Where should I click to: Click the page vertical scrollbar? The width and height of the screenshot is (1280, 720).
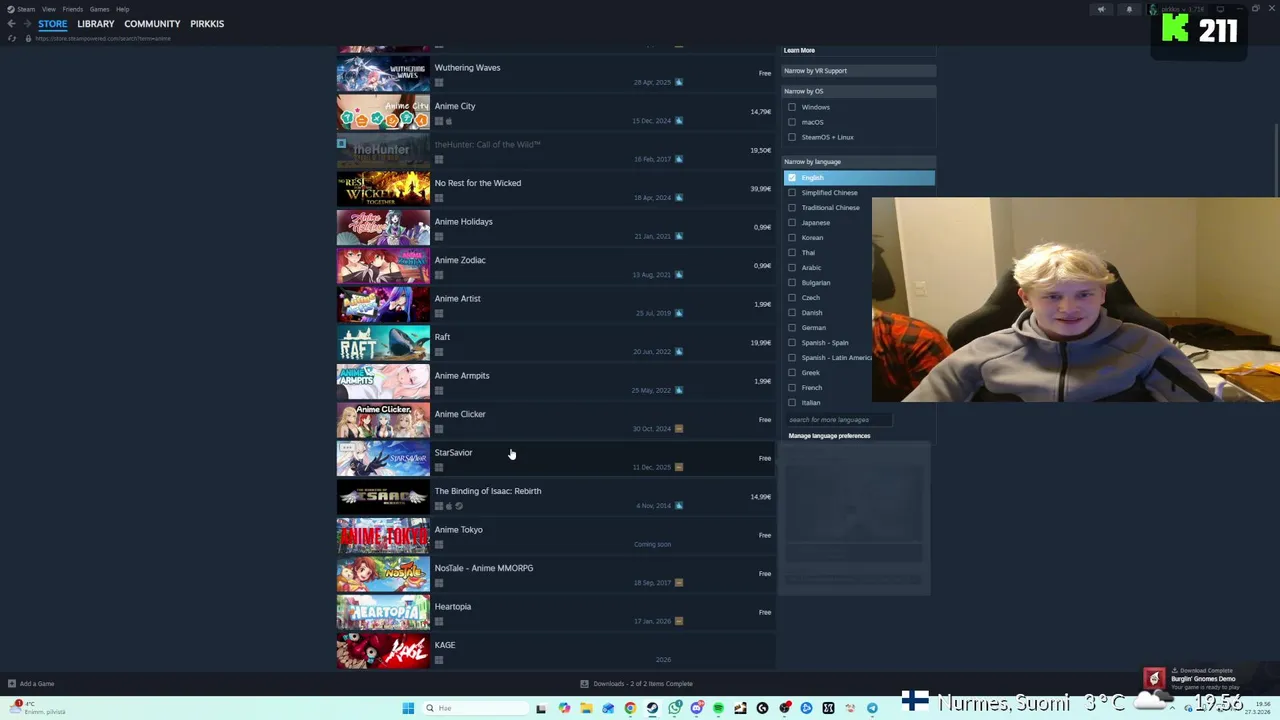click(x=1276, y=160)
